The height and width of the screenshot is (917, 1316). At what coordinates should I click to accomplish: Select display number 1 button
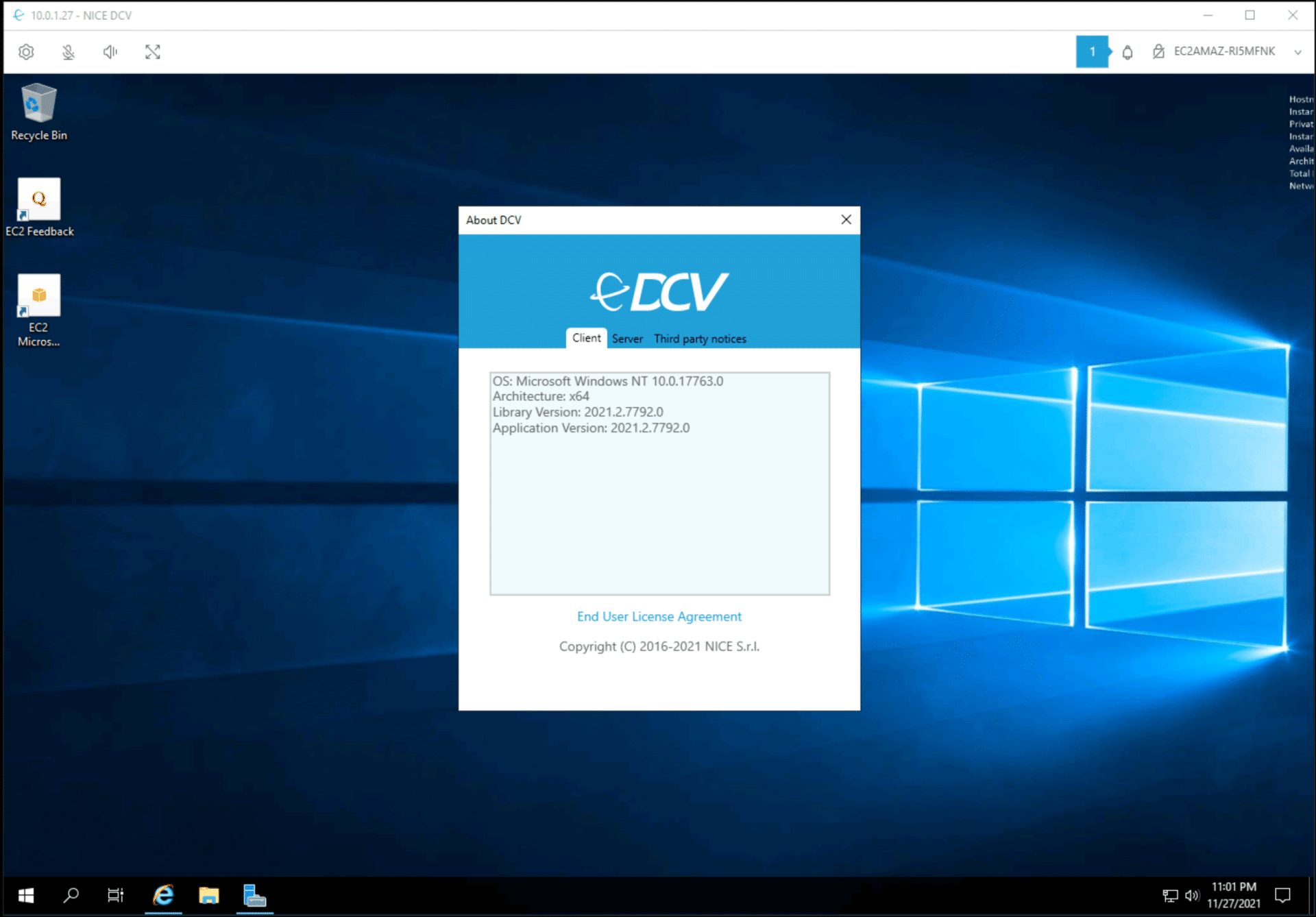point(1092,51)
